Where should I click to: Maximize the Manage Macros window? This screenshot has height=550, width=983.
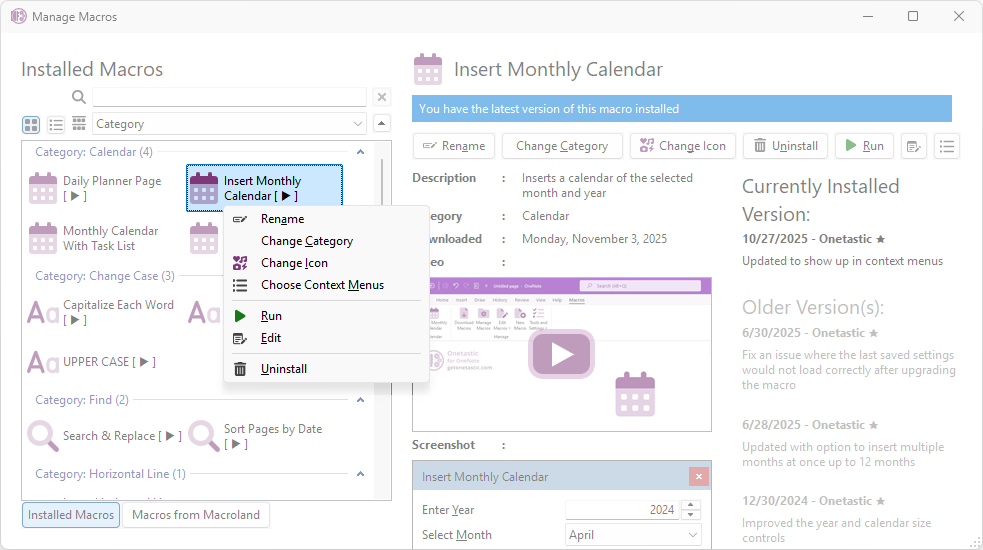click(x=913, y=16)
